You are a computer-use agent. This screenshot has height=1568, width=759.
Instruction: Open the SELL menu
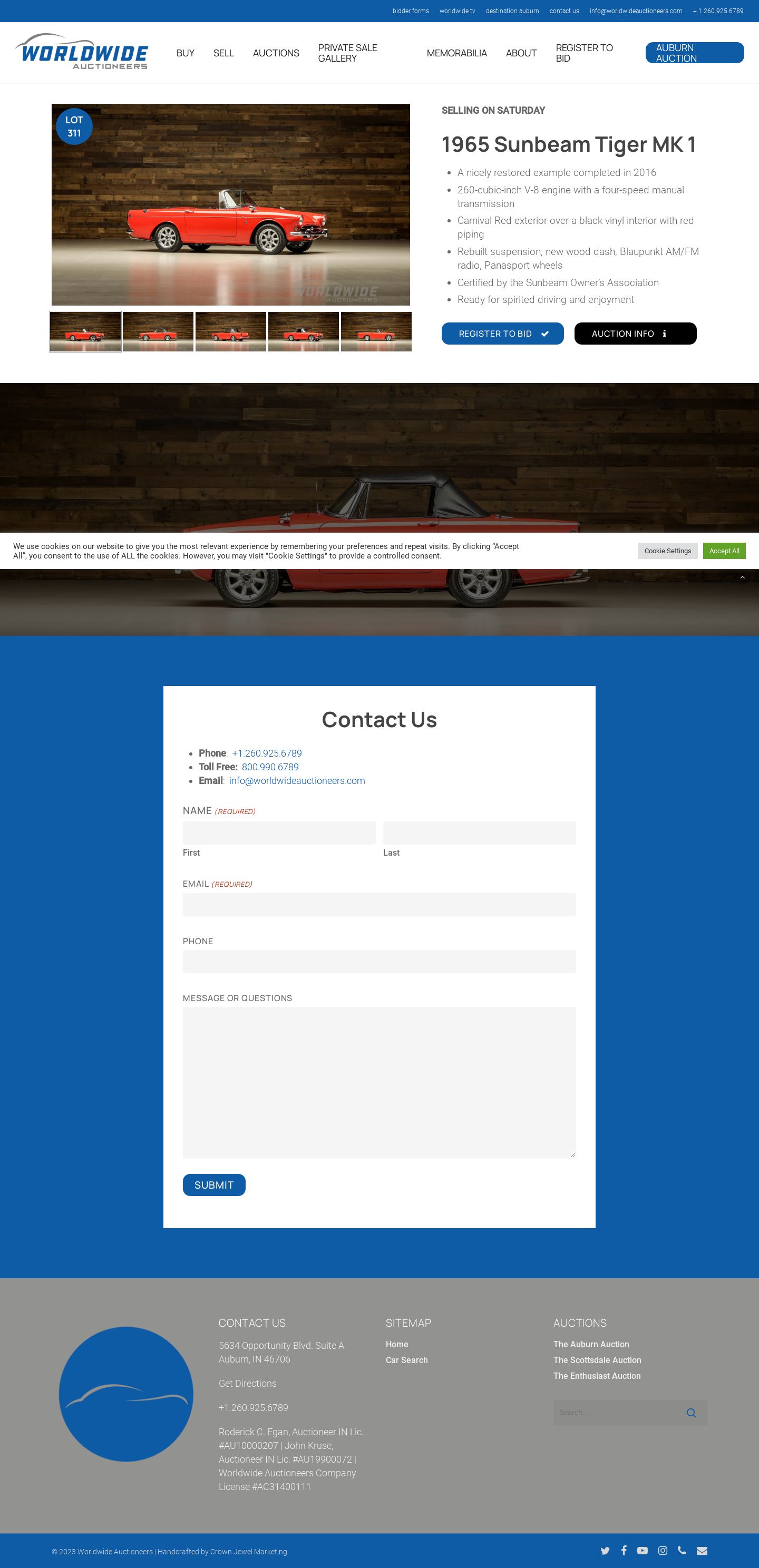(x=223, y=53)
